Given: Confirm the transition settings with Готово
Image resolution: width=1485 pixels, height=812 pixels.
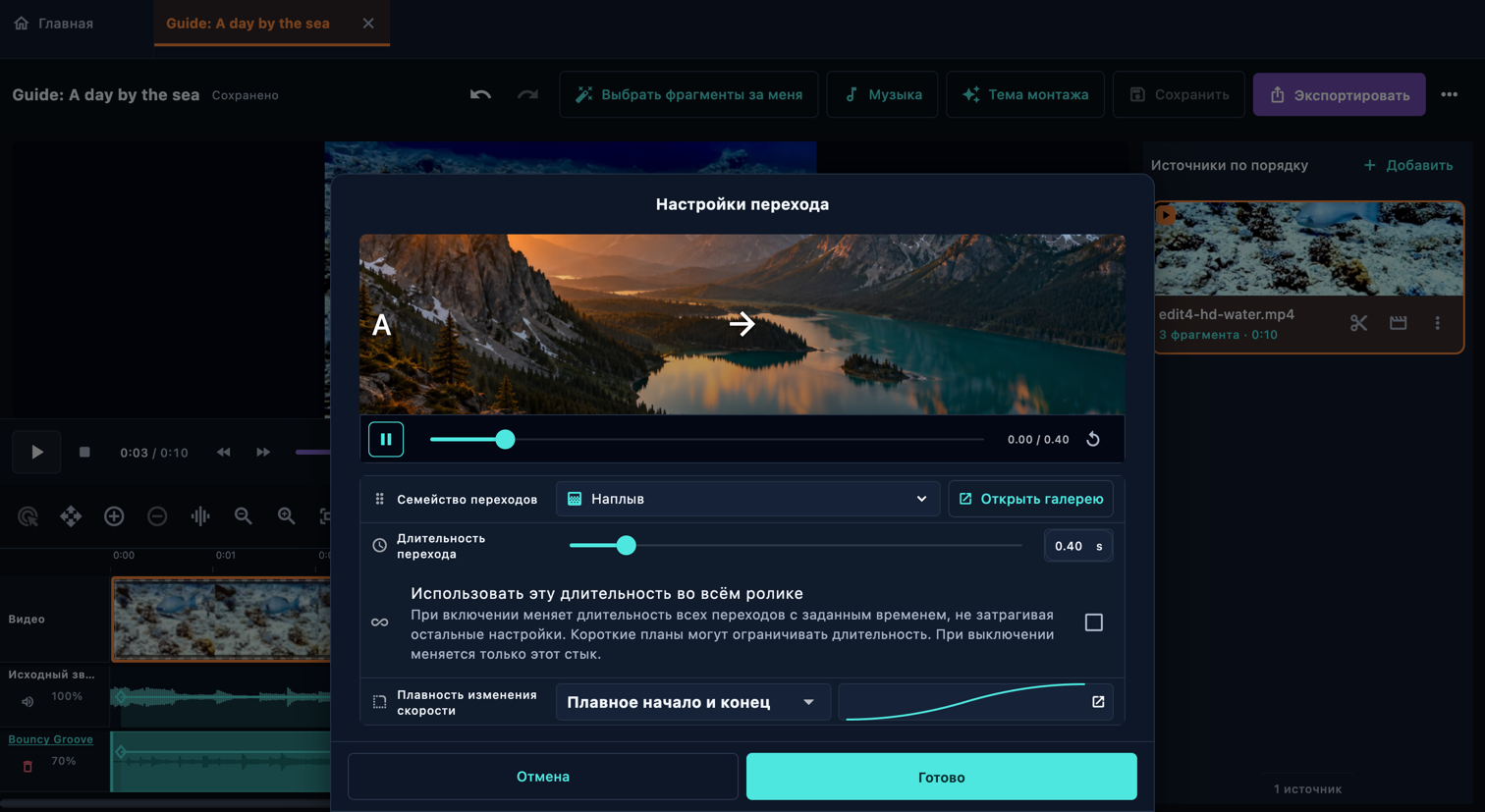Looking at the screenshot, I should click(941, 777).
